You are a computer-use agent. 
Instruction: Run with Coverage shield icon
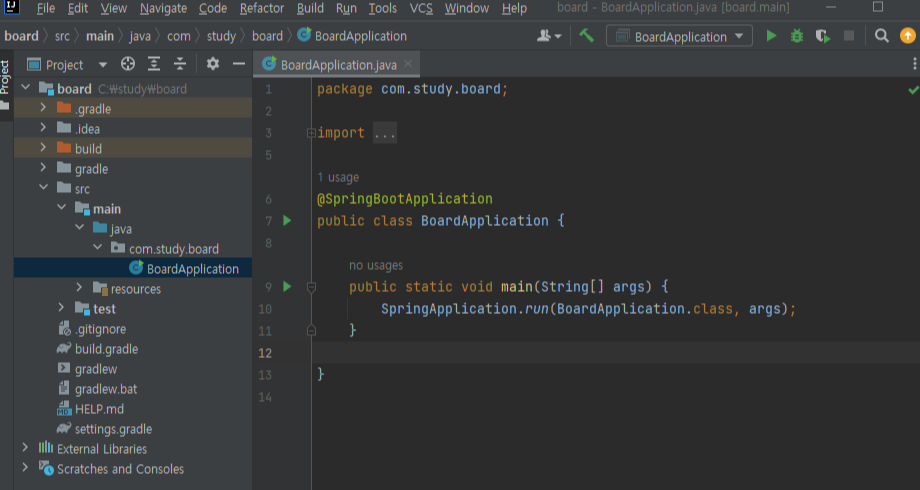(823, 36)
